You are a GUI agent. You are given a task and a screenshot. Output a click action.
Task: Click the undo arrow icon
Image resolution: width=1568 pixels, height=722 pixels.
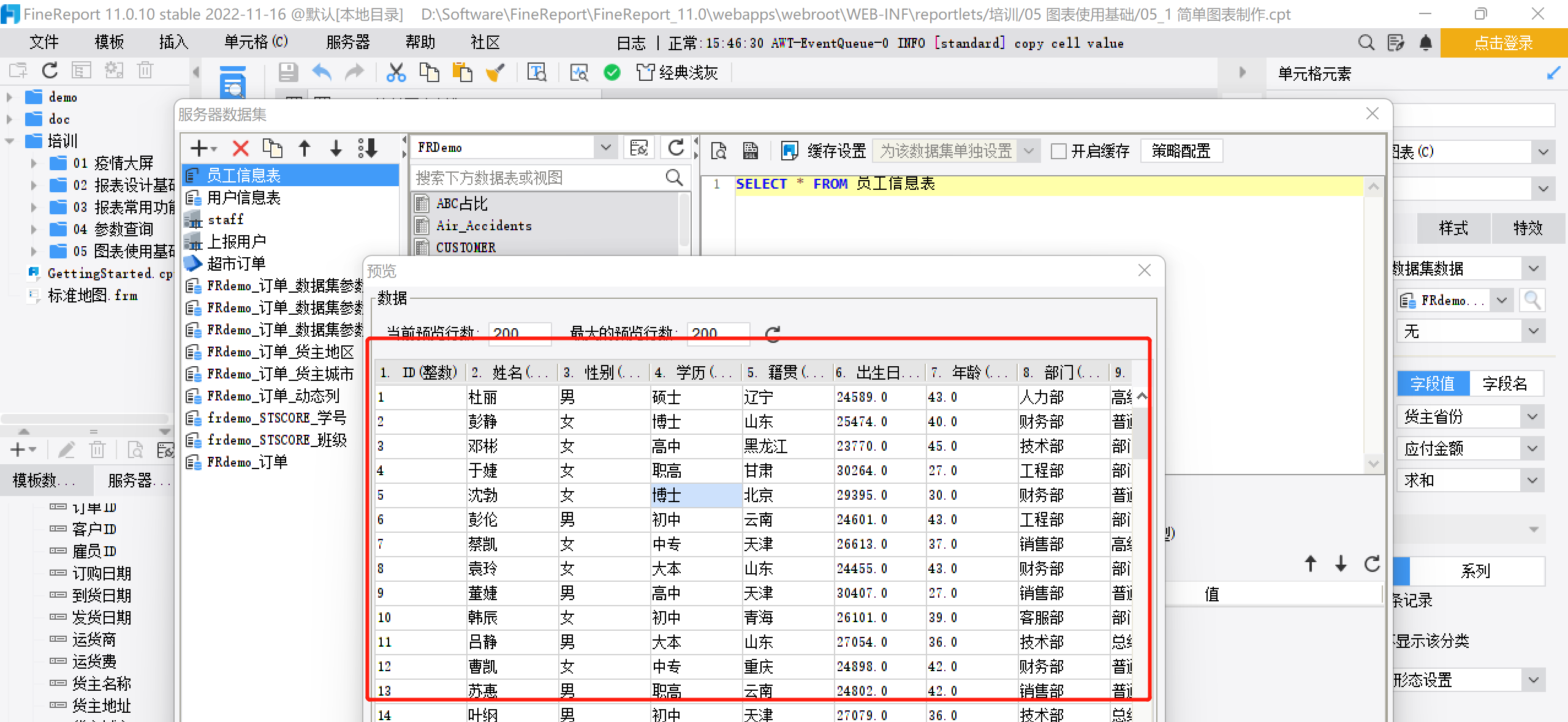(x=322, y=73)
